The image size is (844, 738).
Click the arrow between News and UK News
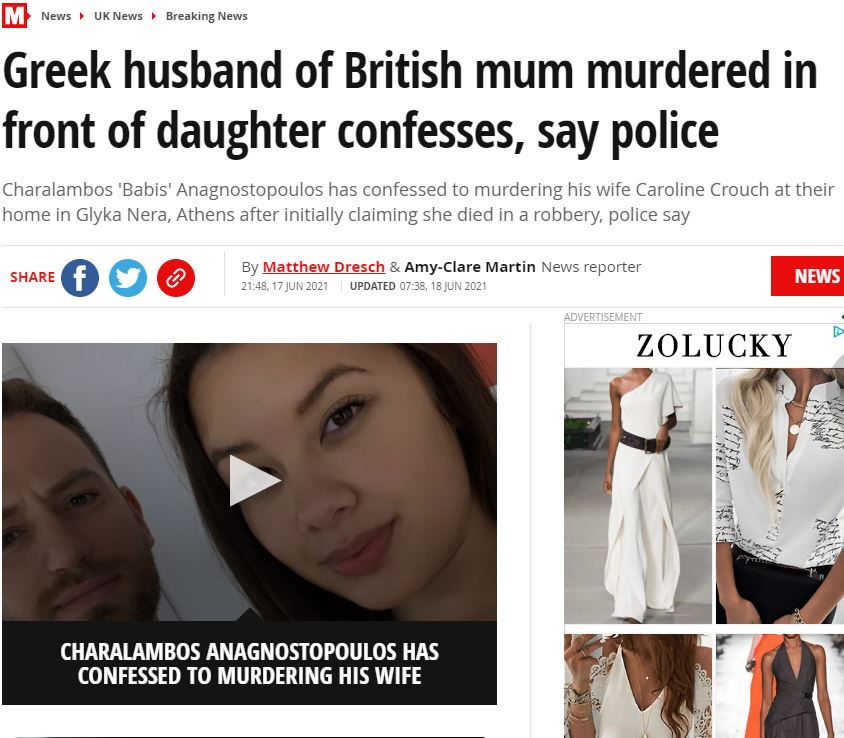(x=82, y=16)
